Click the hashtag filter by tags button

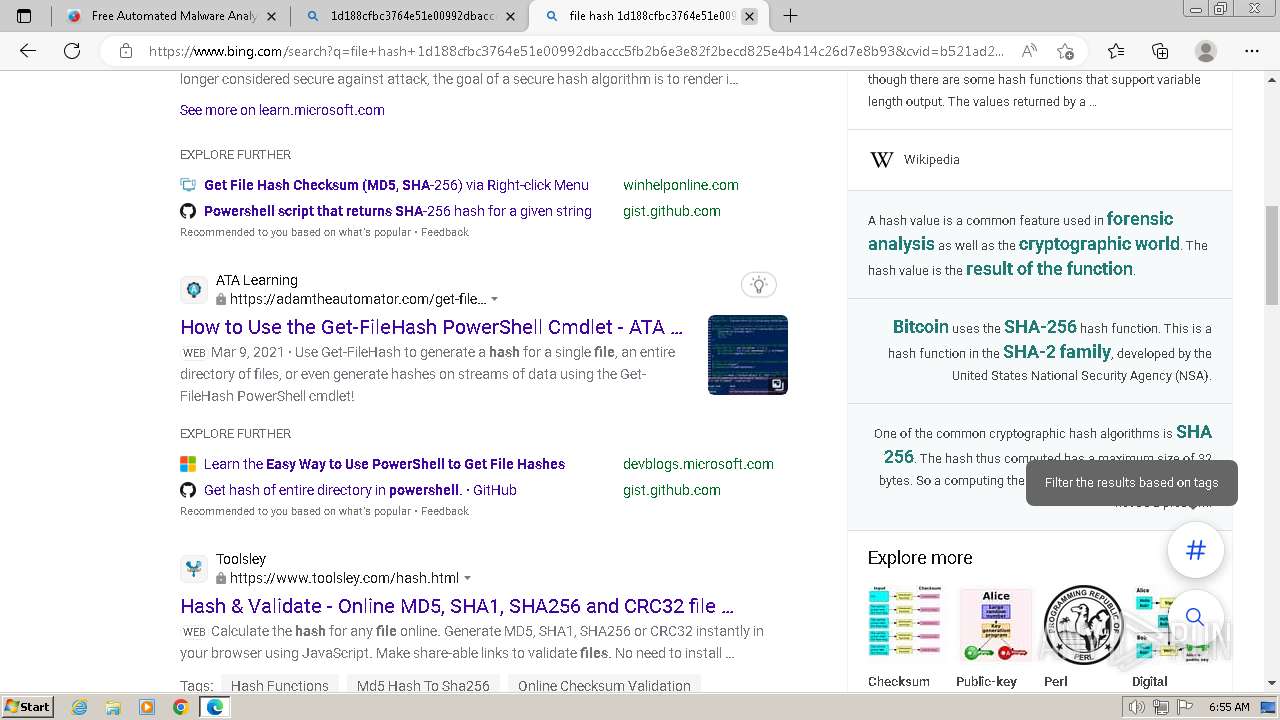point(1196,550)
